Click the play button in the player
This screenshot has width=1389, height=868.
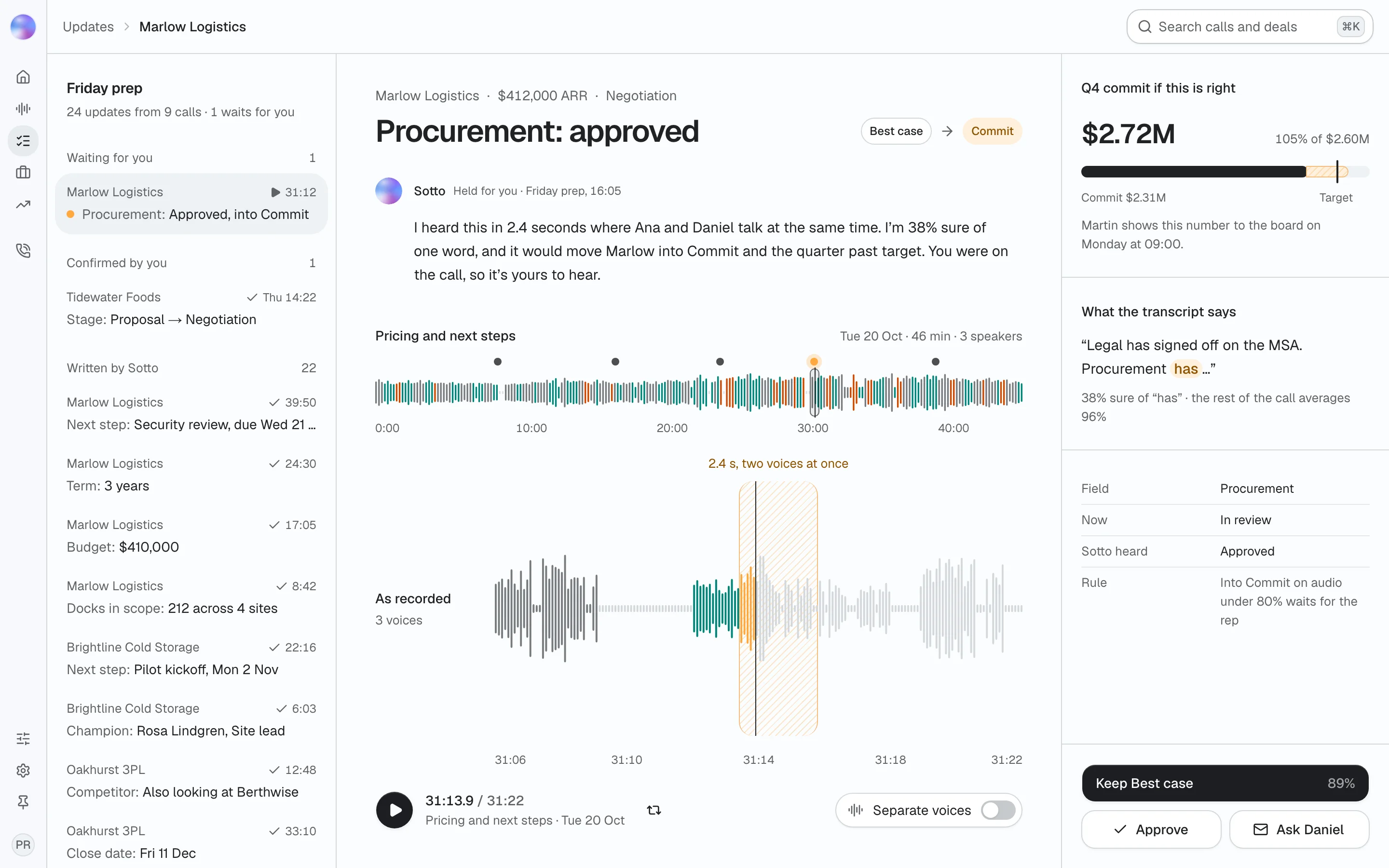(x=395, y=810)
